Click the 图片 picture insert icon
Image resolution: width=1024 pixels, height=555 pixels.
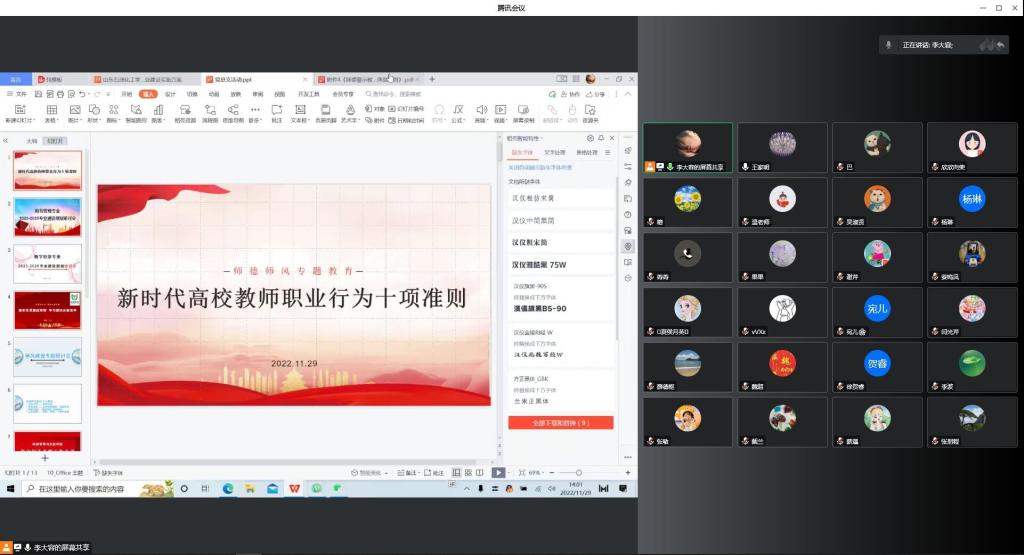pos(74,109)
